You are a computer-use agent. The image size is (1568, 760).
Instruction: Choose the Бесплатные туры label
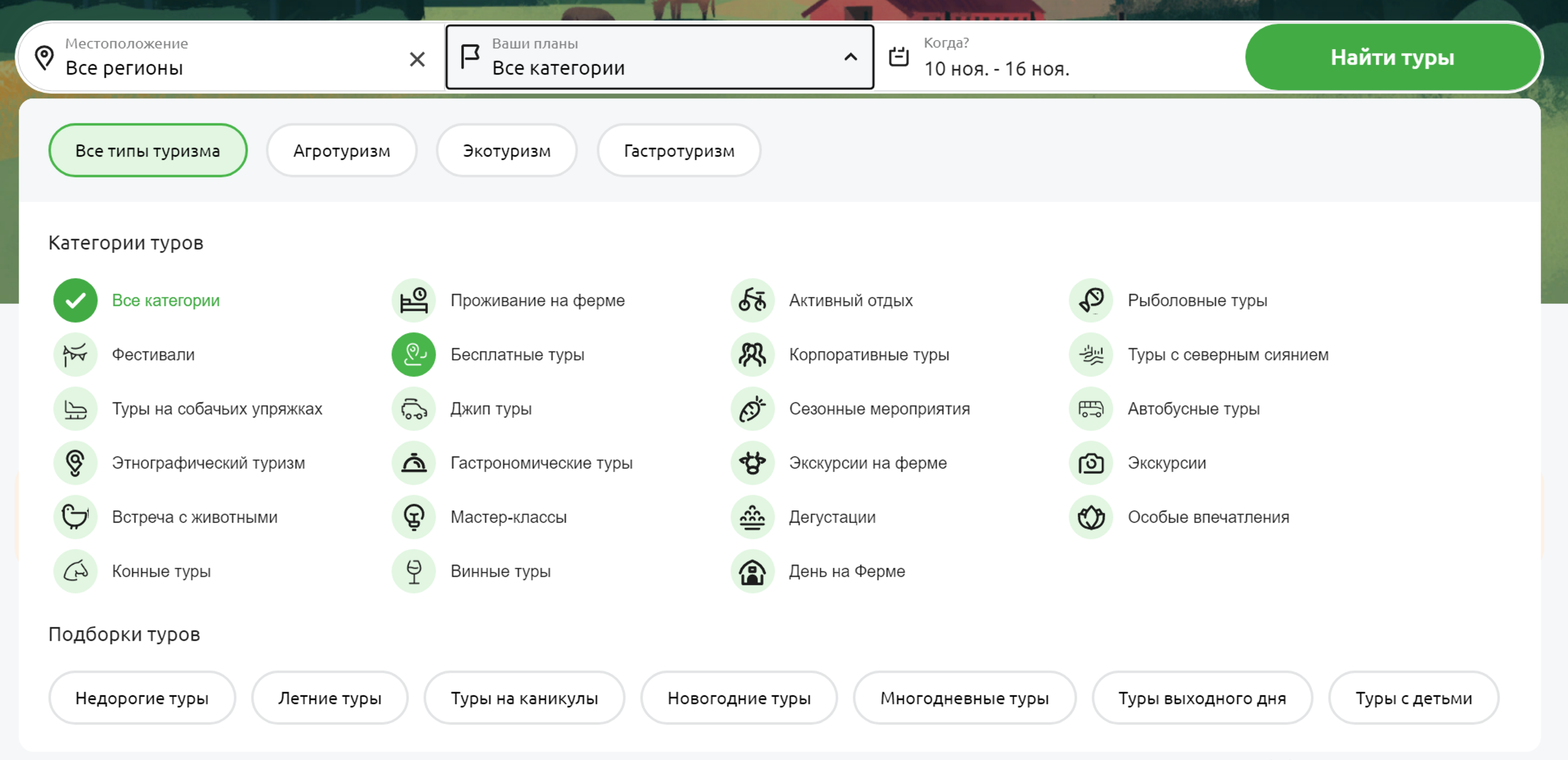(x=517, y=354)
